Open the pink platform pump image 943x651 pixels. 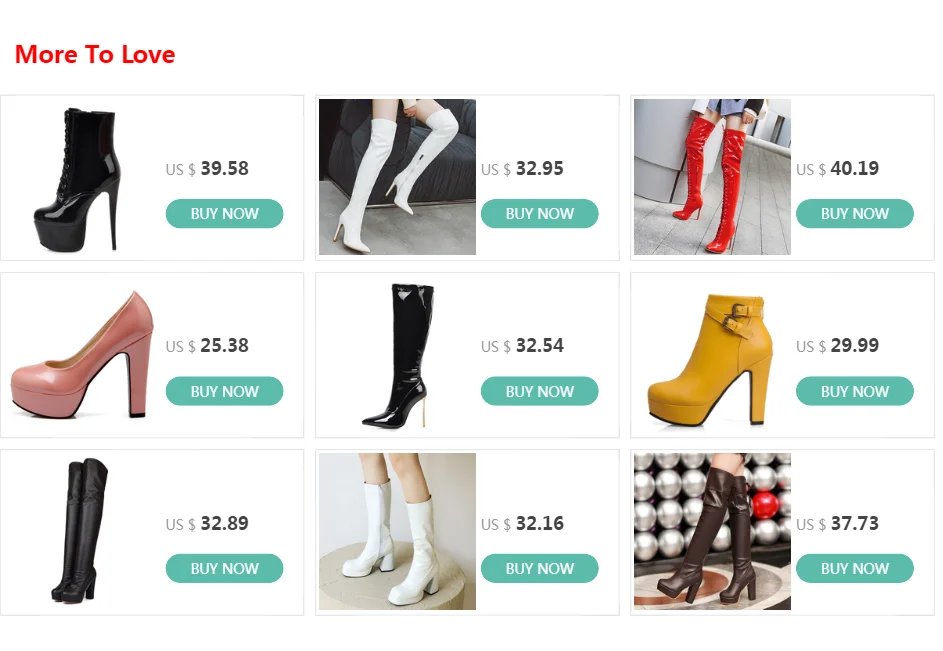coord(82,355)
